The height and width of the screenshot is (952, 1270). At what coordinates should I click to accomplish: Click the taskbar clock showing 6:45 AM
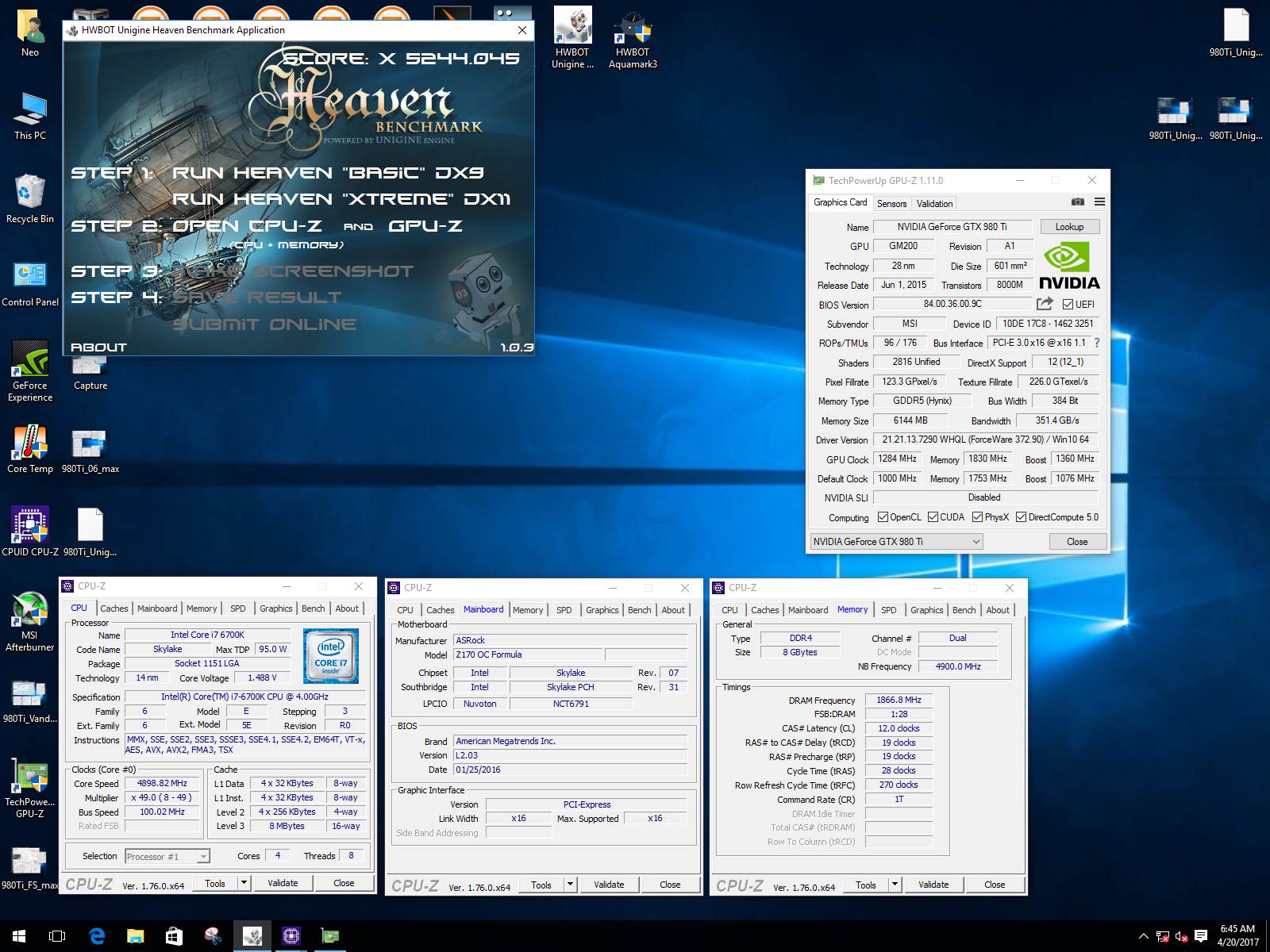pyautogui.click(x=1237, y=936)
